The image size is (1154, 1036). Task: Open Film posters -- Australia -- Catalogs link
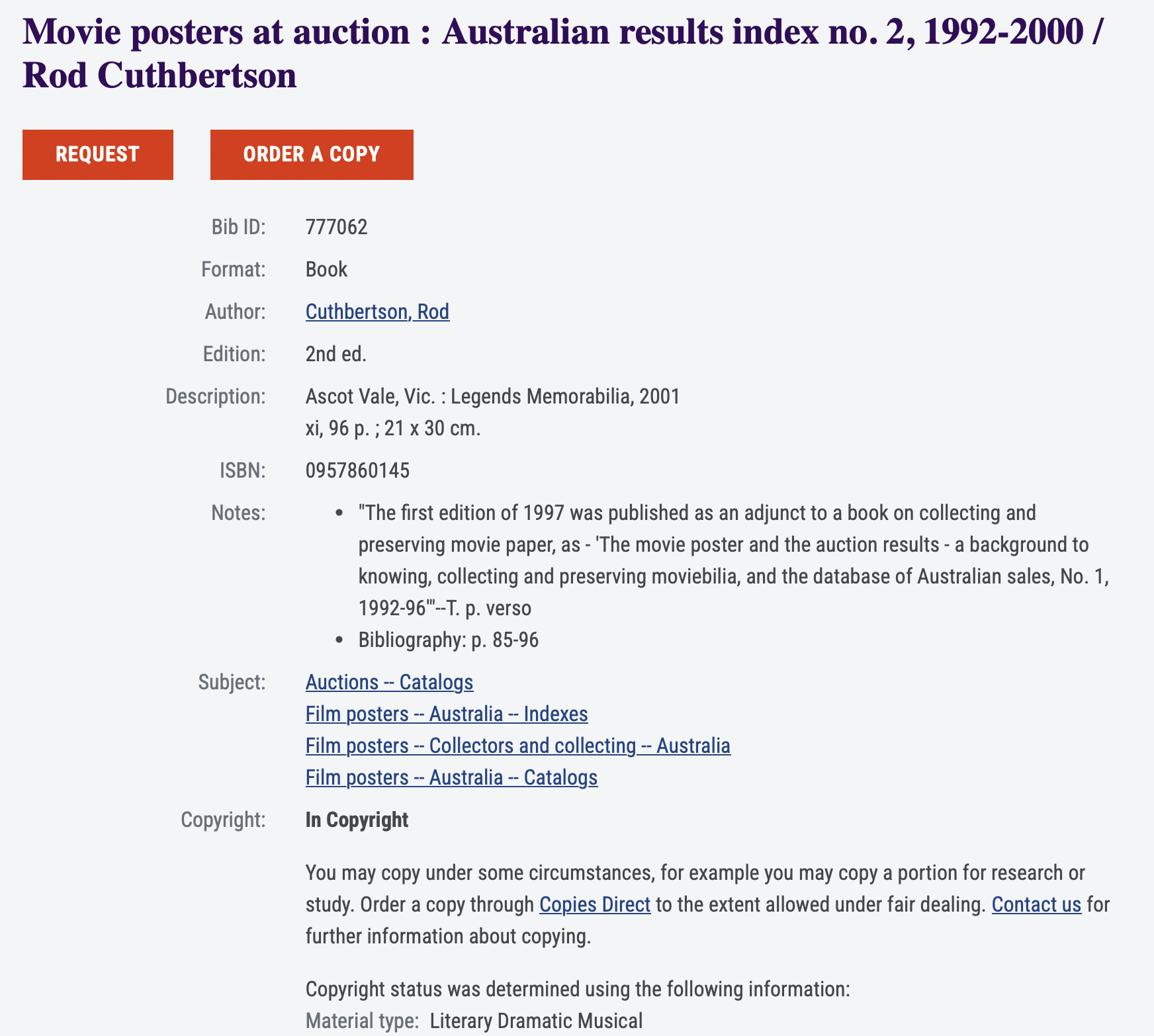(451, 777)
